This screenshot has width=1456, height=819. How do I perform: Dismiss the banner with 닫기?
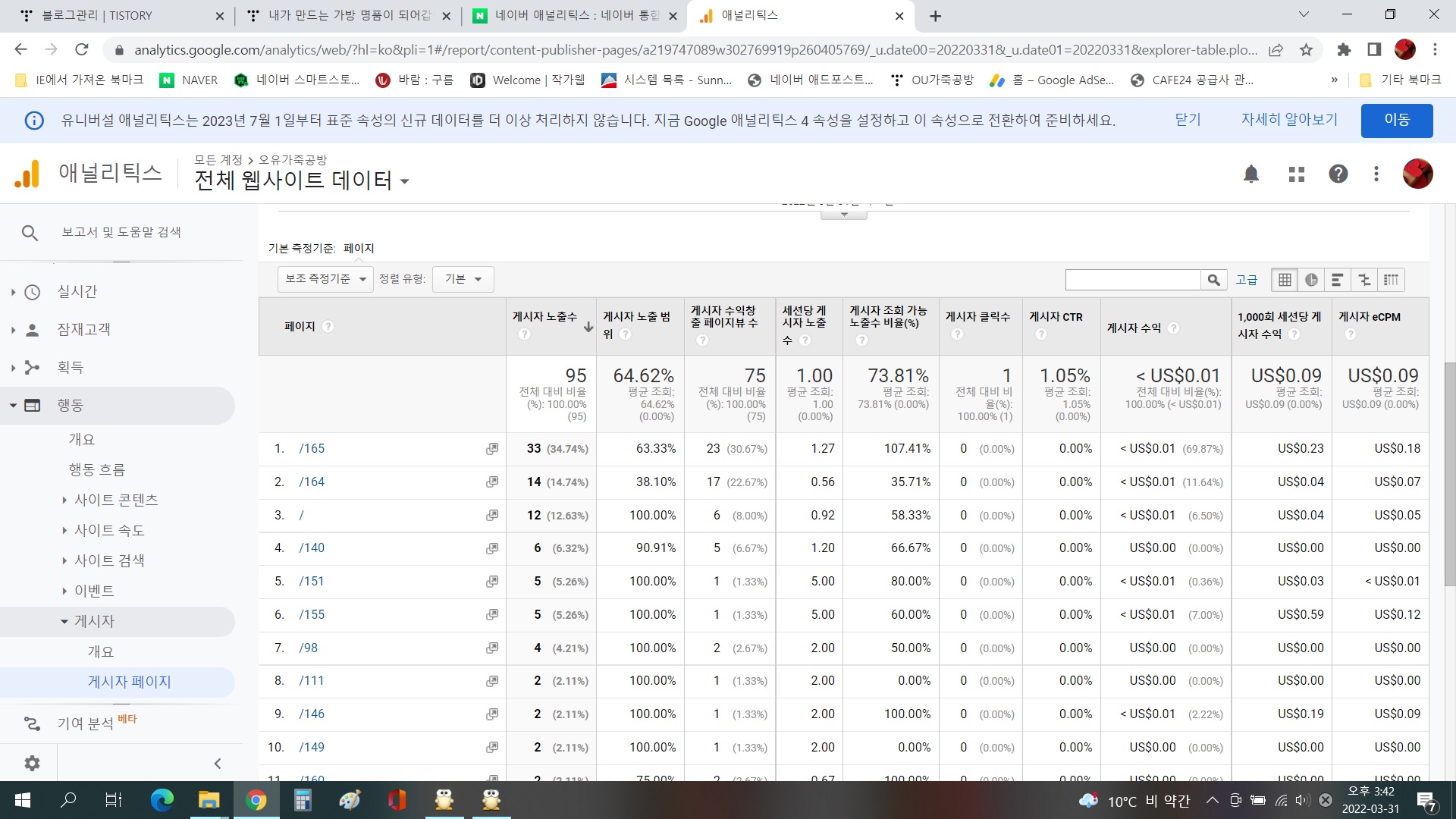pyautogui.click(x=1188, y=120)
